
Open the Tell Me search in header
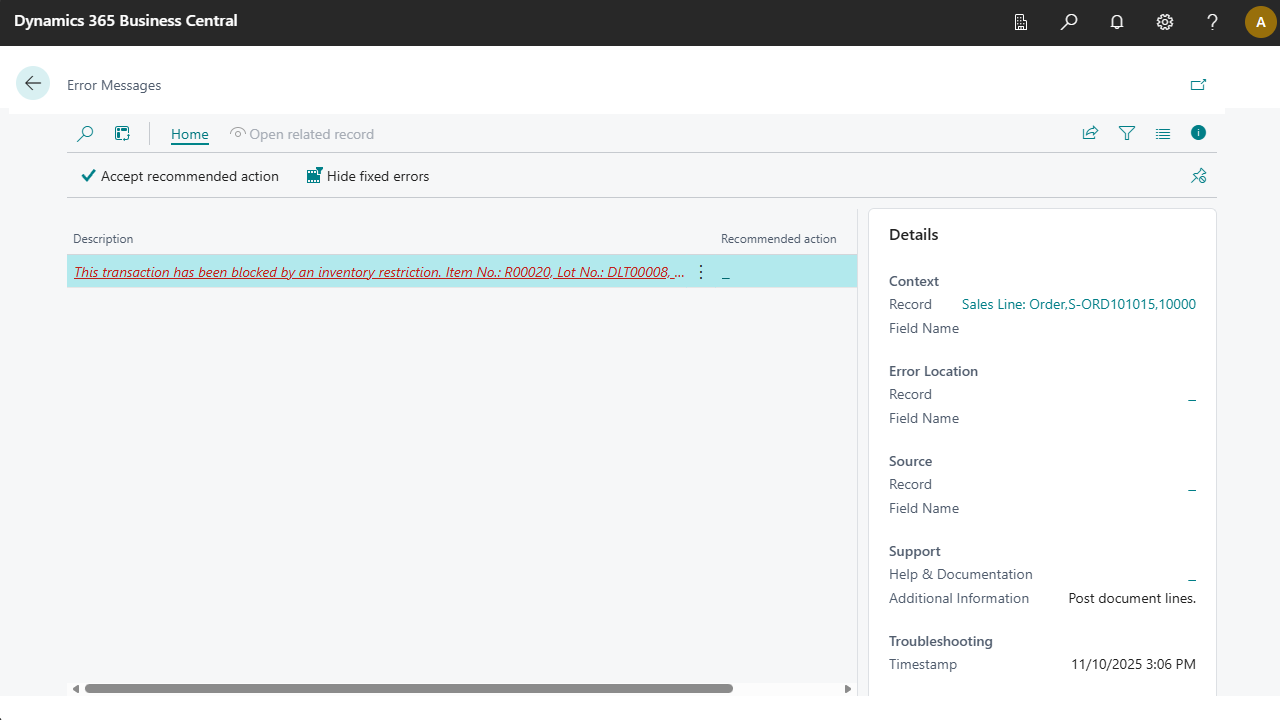coord(1069,22)
